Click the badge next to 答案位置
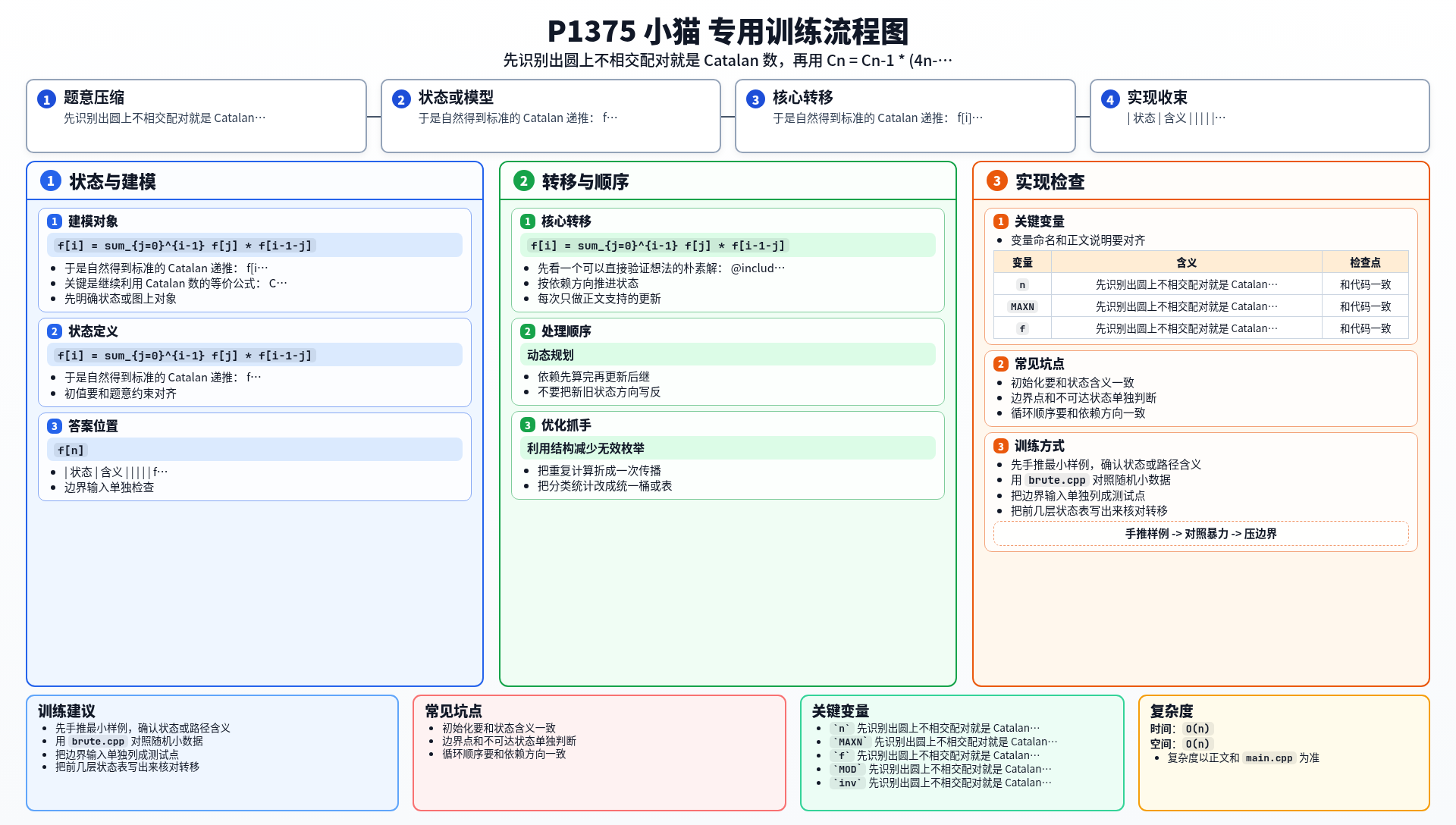The height and width of the screenshot is (825, 1456). 55,426
